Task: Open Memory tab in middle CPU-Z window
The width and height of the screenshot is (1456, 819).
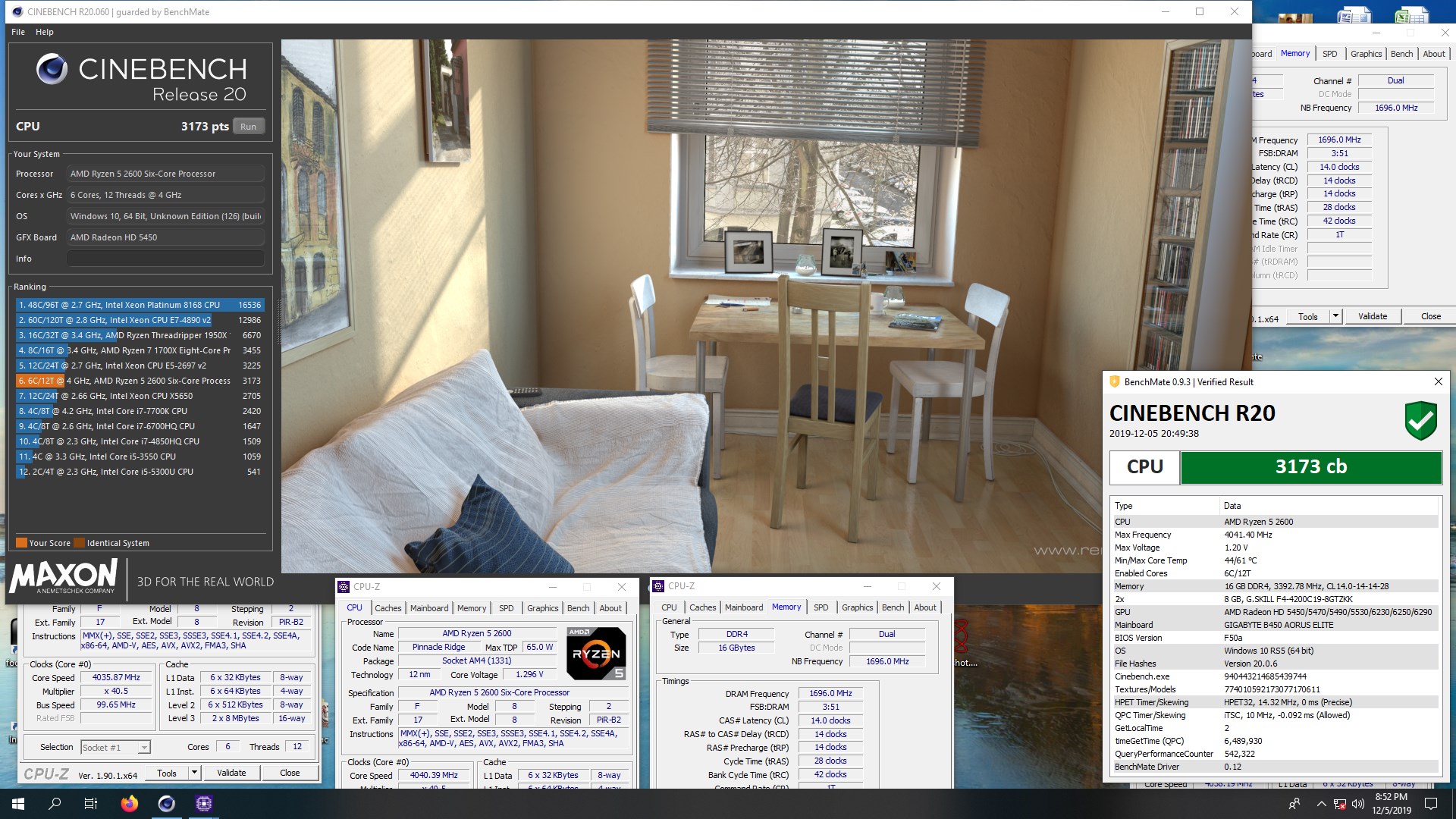Action: pyautogui.click(x=472, y=608)
